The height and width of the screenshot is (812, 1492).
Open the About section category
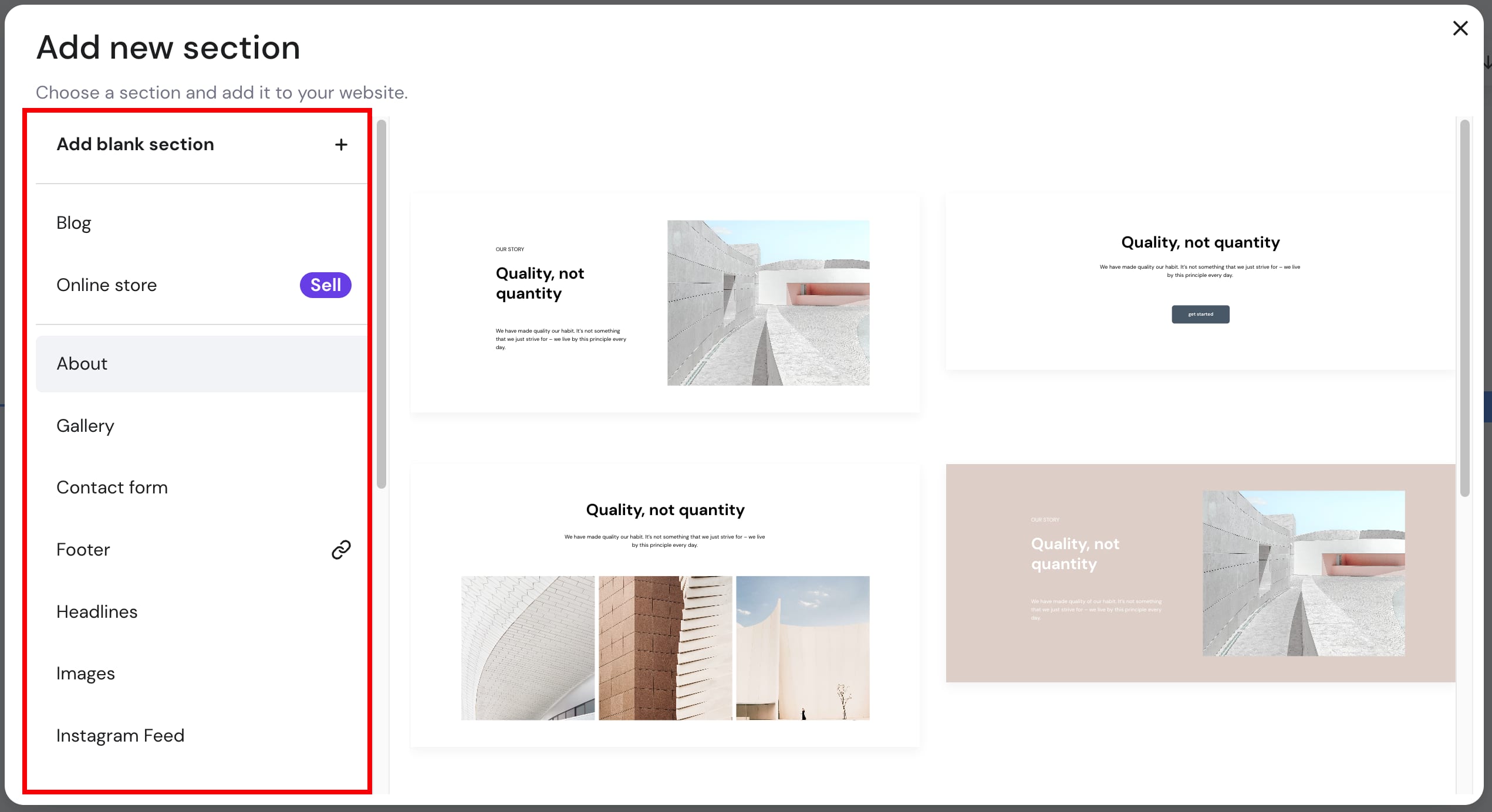click(x=82, y=363)
